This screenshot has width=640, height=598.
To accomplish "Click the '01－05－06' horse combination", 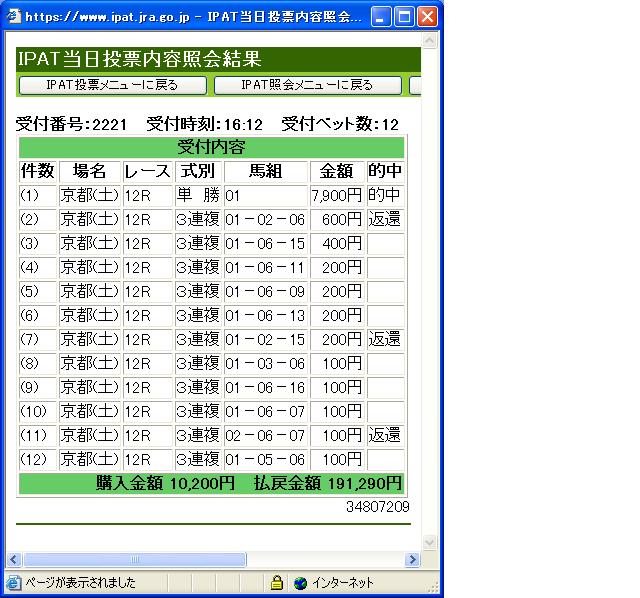I will click(266, 460).
